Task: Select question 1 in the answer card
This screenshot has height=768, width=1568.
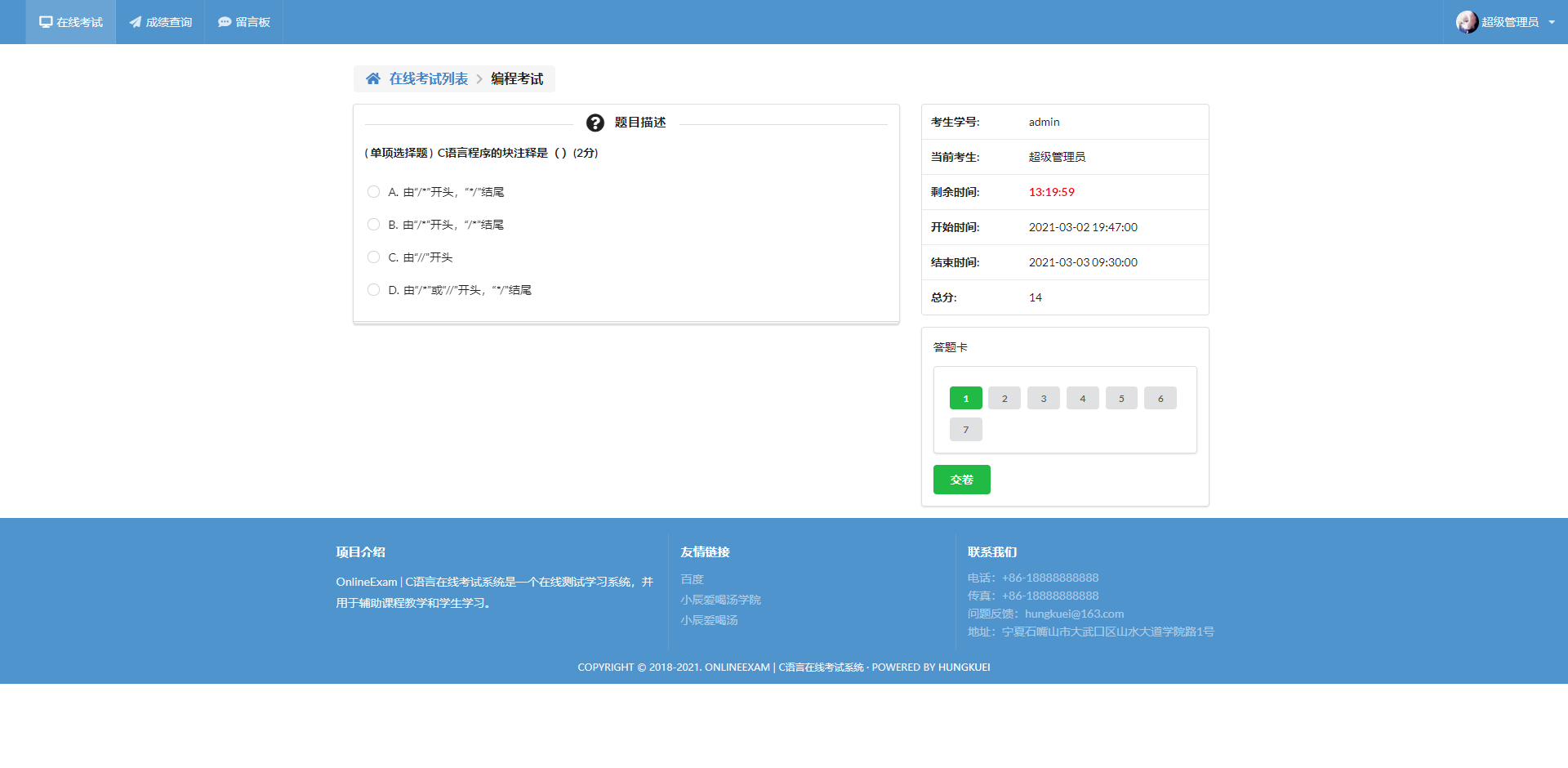Action: pos(965,398)
